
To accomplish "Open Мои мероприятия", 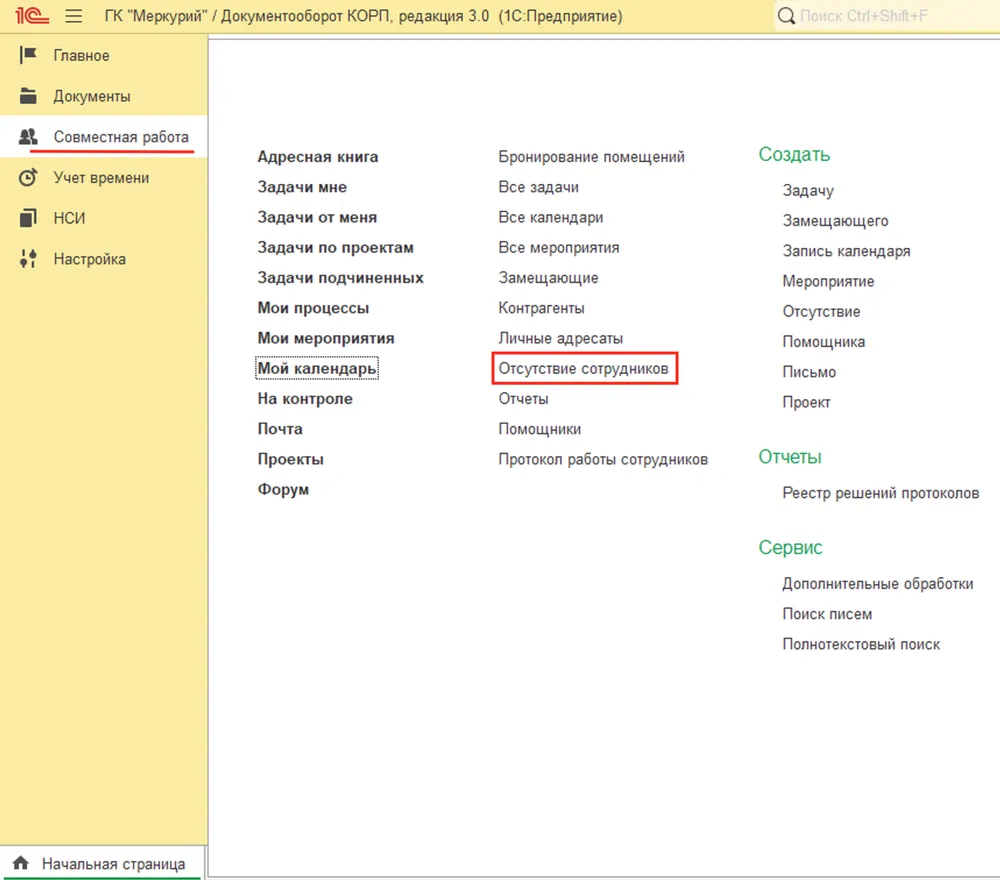I will click(x=326, y=339).
